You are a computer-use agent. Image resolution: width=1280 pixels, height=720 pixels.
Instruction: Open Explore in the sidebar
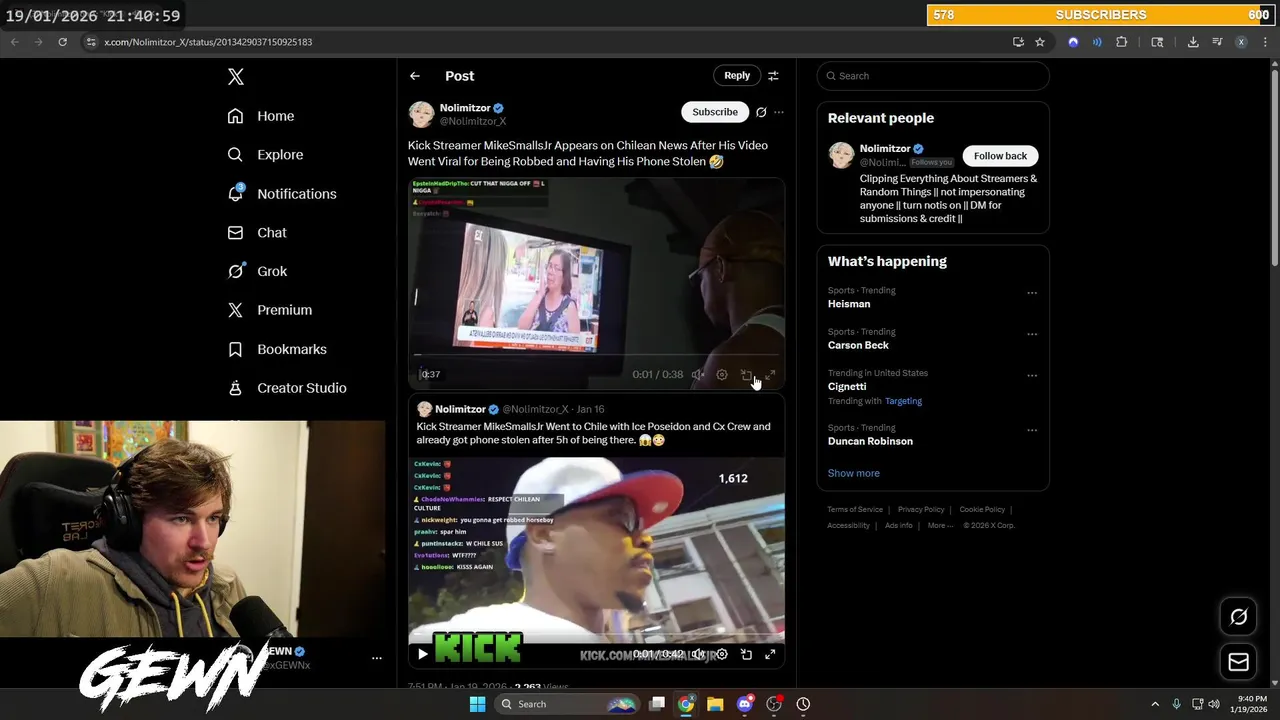(265, 155)
